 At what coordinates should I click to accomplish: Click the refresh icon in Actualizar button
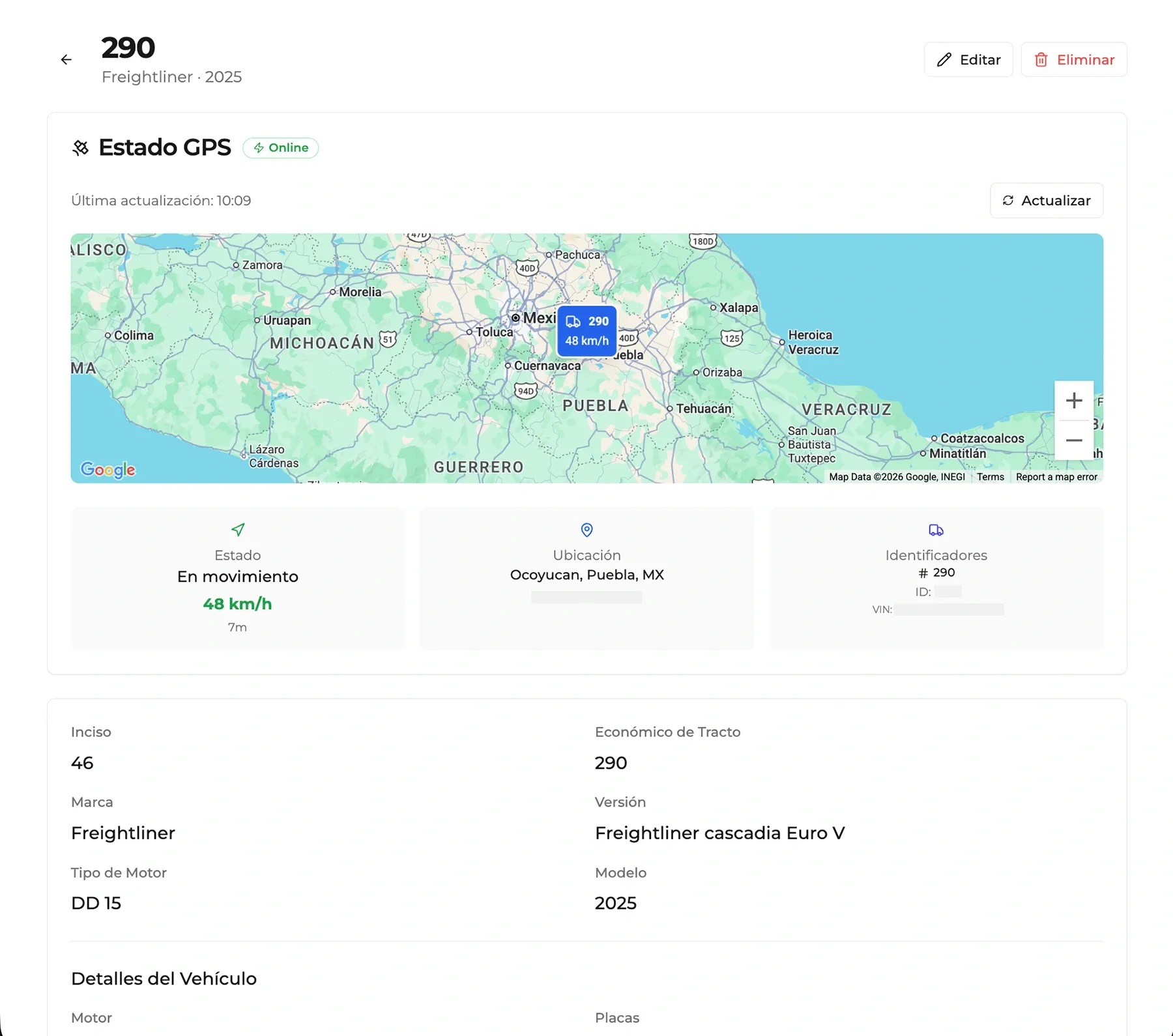coord(1009,201)
